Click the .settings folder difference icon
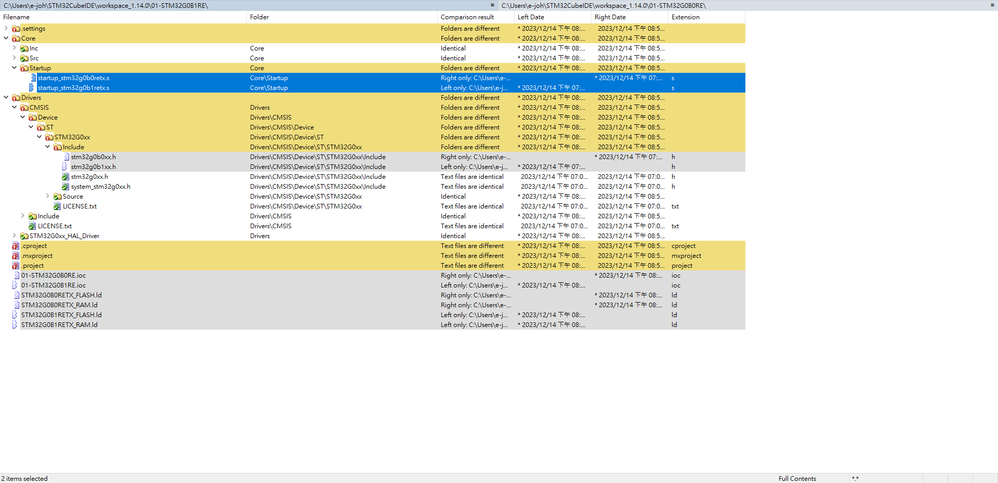The height and width of the screenshot is (483, 998). [16, 29]
